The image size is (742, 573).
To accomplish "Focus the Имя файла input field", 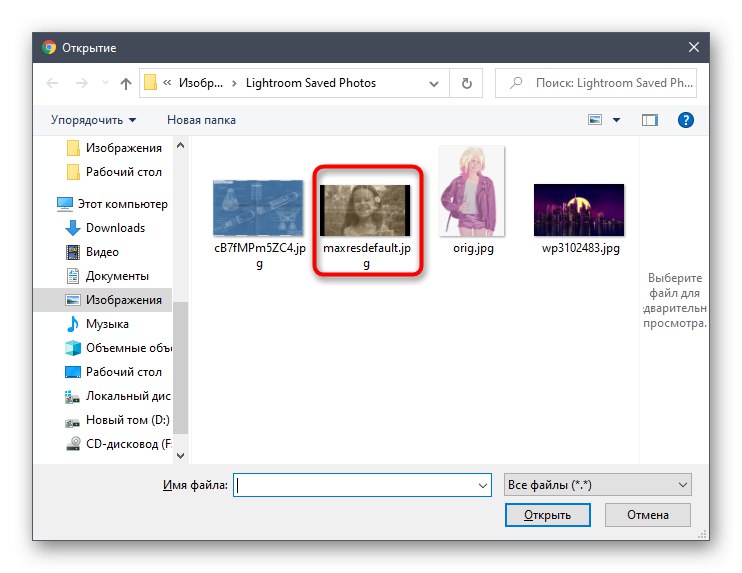I will pos(362,485).
